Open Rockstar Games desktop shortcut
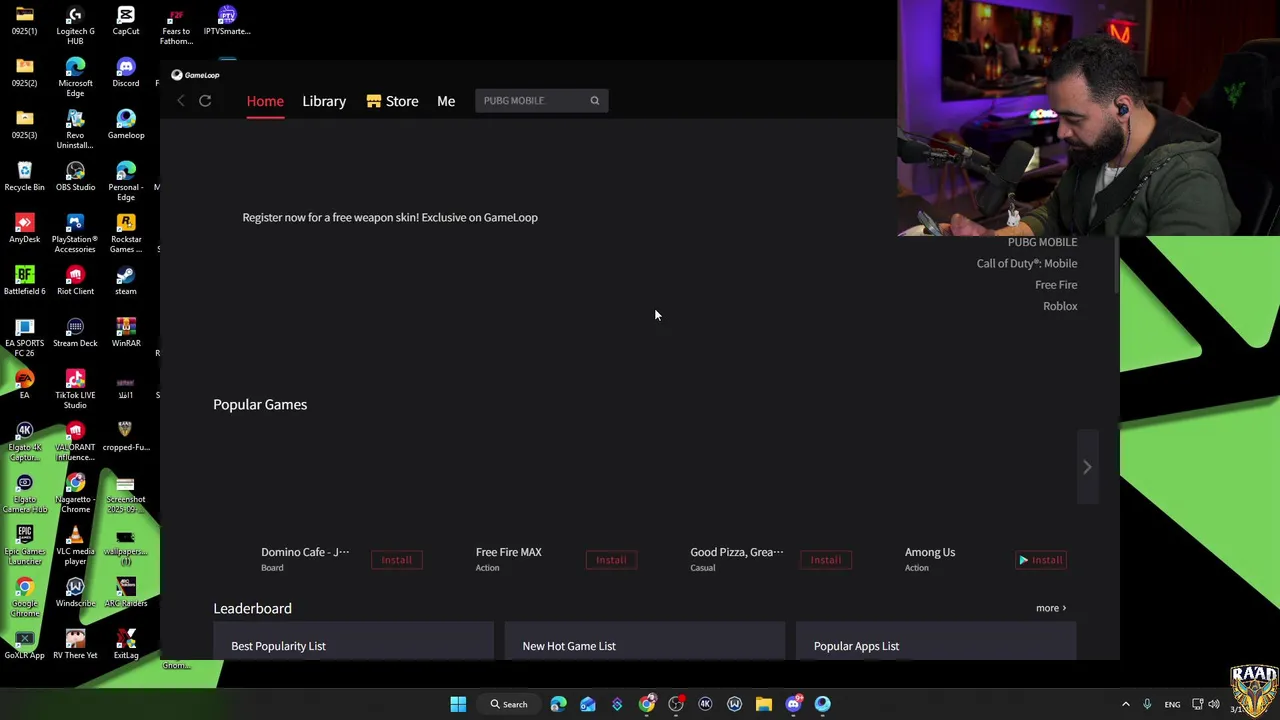This screenshot has width=1280, height=720. pyautogui.click(x=126, y=233)
